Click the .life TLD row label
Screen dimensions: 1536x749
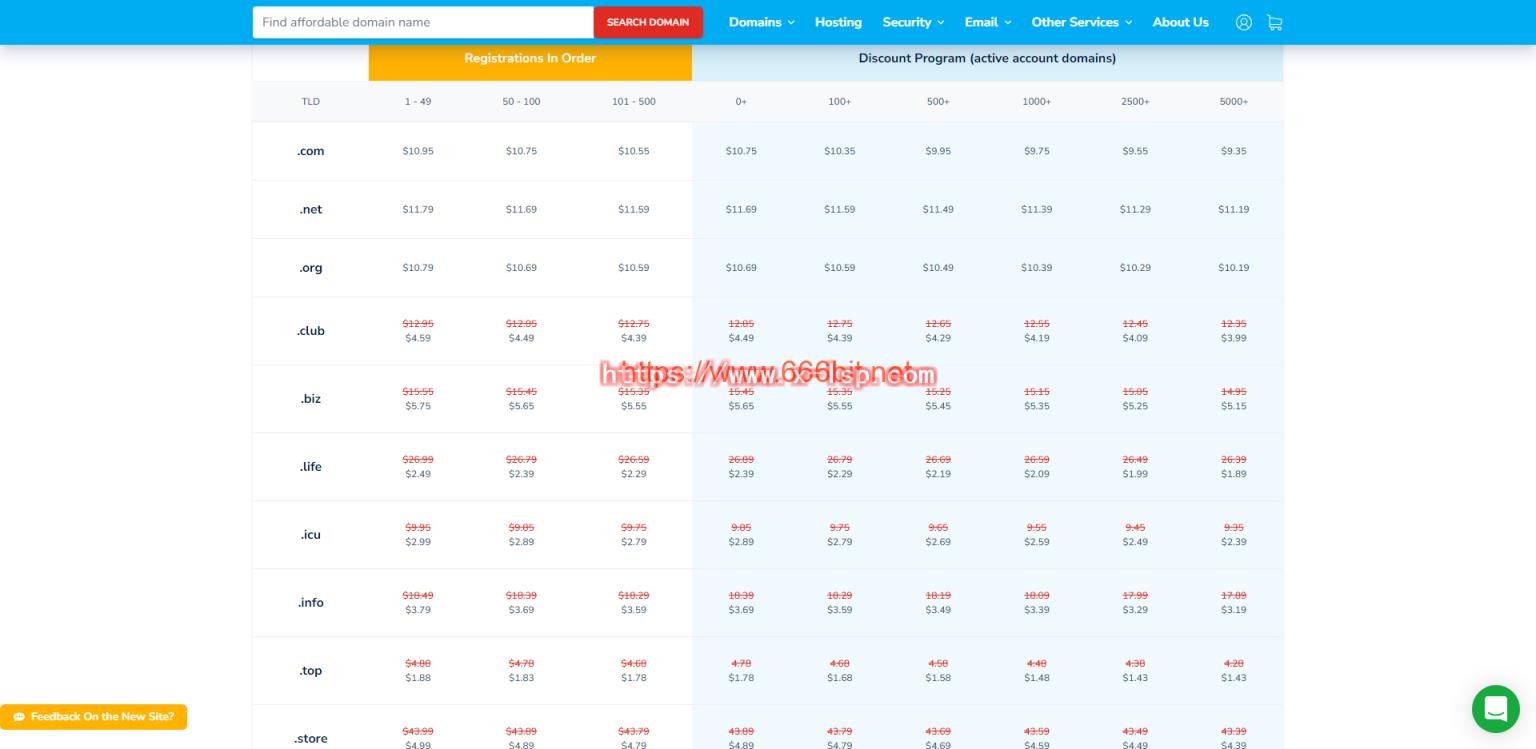click(311, 467)
